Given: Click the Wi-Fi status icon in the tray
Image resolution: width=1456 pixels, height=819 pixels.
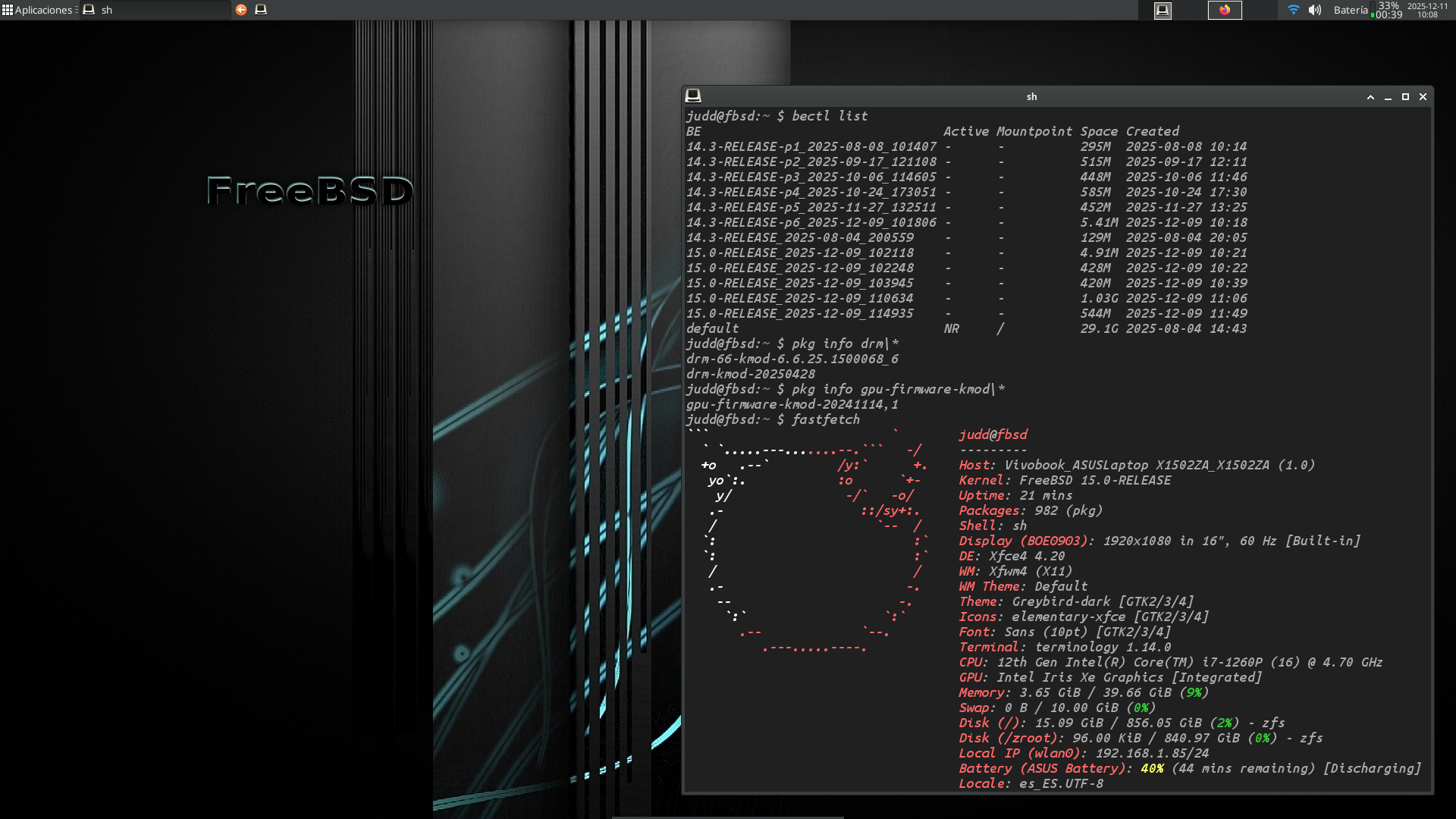Looking at the screenshot, I should (x=1293, y=11).
